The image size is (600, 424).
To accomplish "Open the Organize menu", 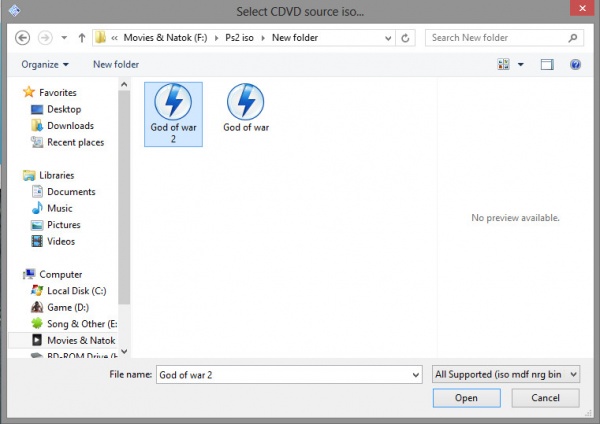I will pos(45,65).
